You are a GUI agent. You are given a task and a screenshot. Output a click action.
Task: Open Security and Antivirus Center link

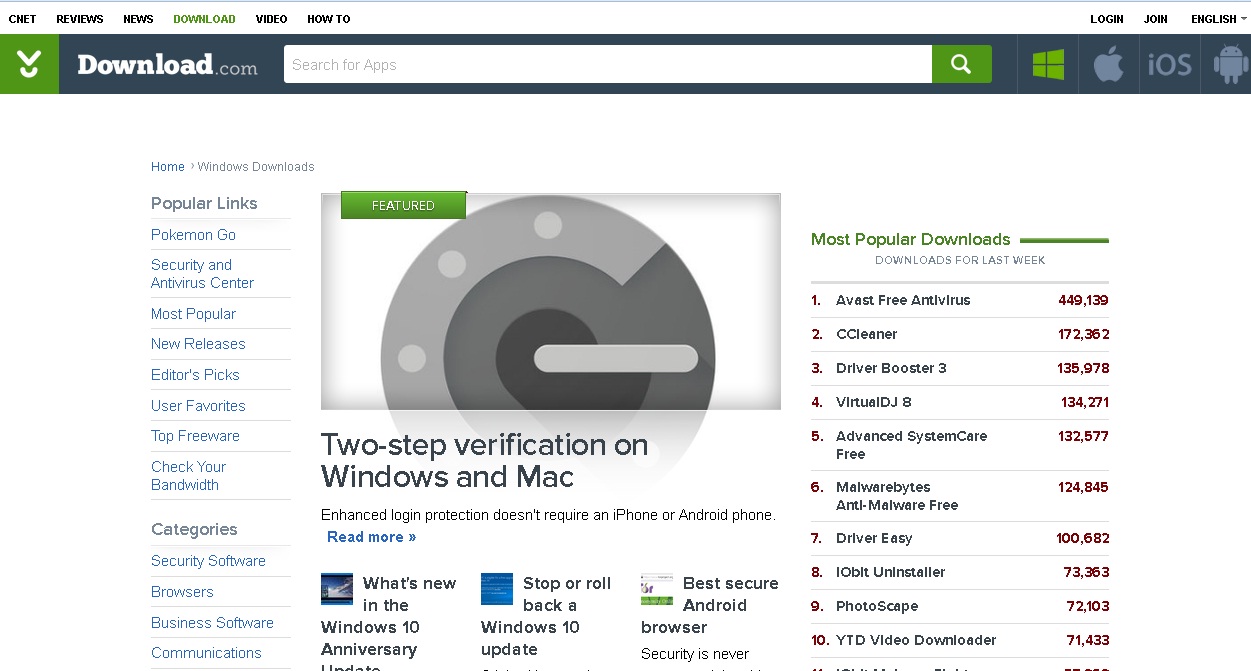point(202,274)
